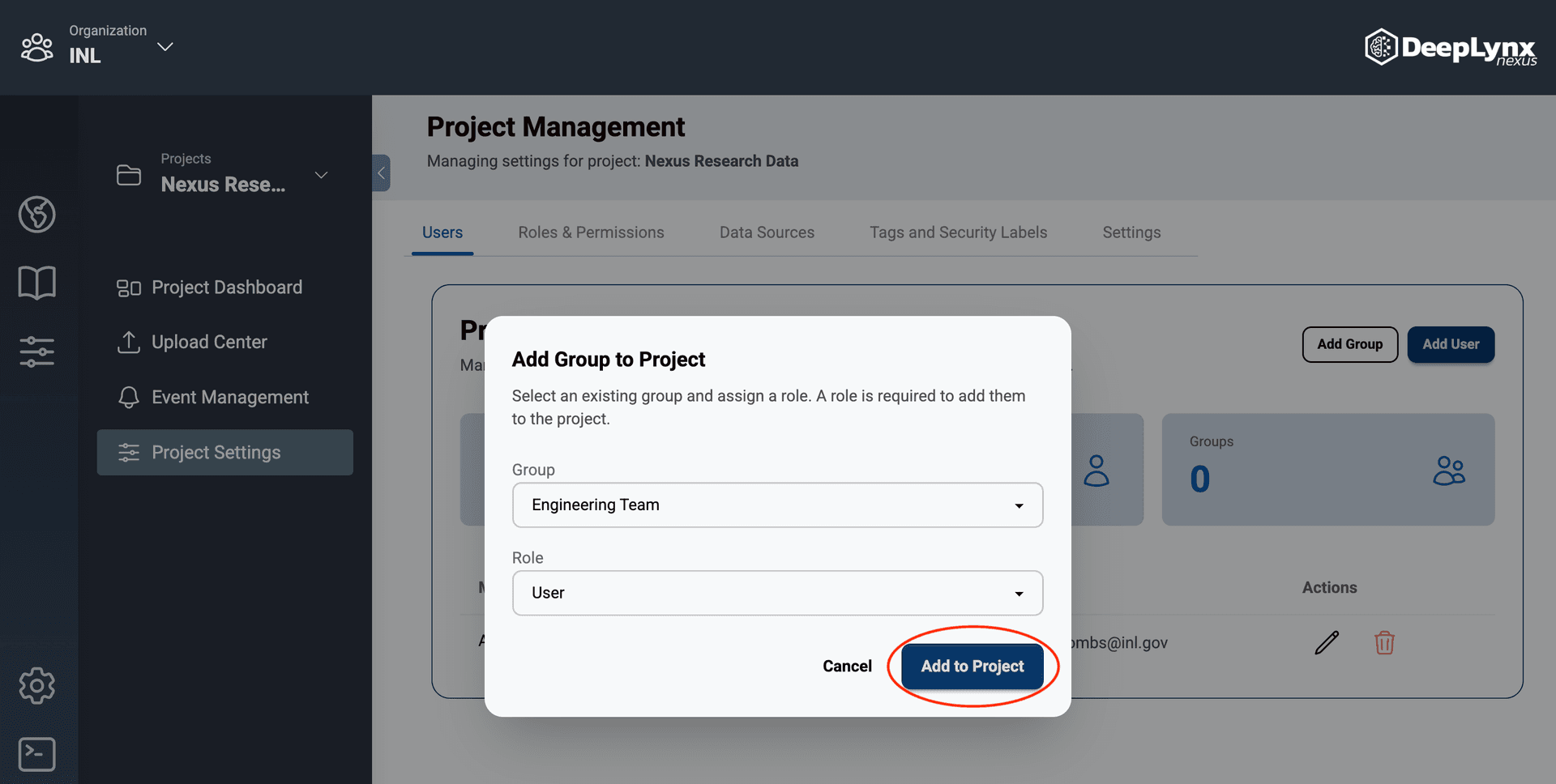Select the adjustment sliders icon in the sidebar
This screenshot has height=784, width=1556.
pyautogui.click(x=36, y=352)
